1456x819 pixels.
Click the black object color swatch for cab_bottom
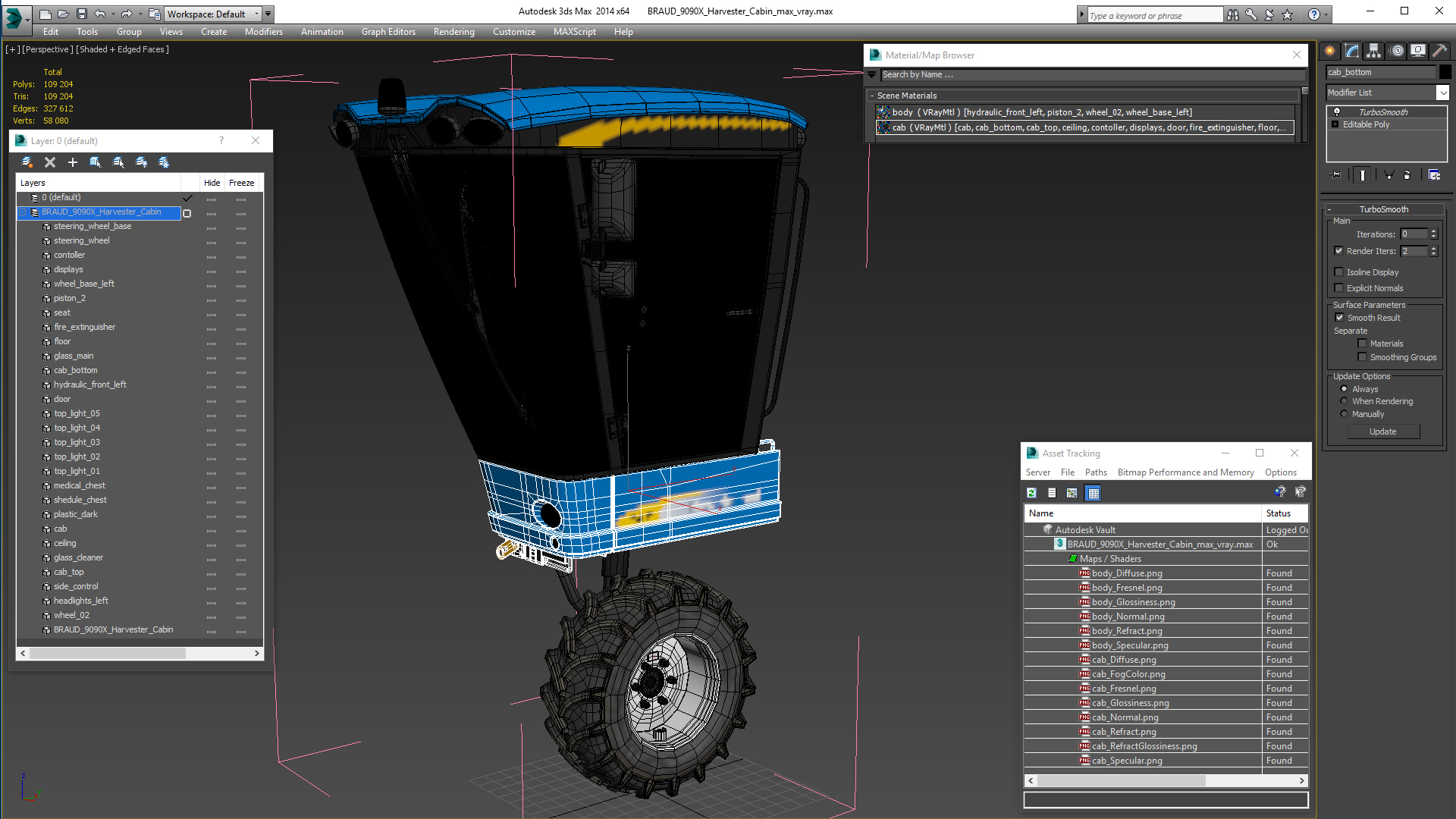tap(1445, 72)
